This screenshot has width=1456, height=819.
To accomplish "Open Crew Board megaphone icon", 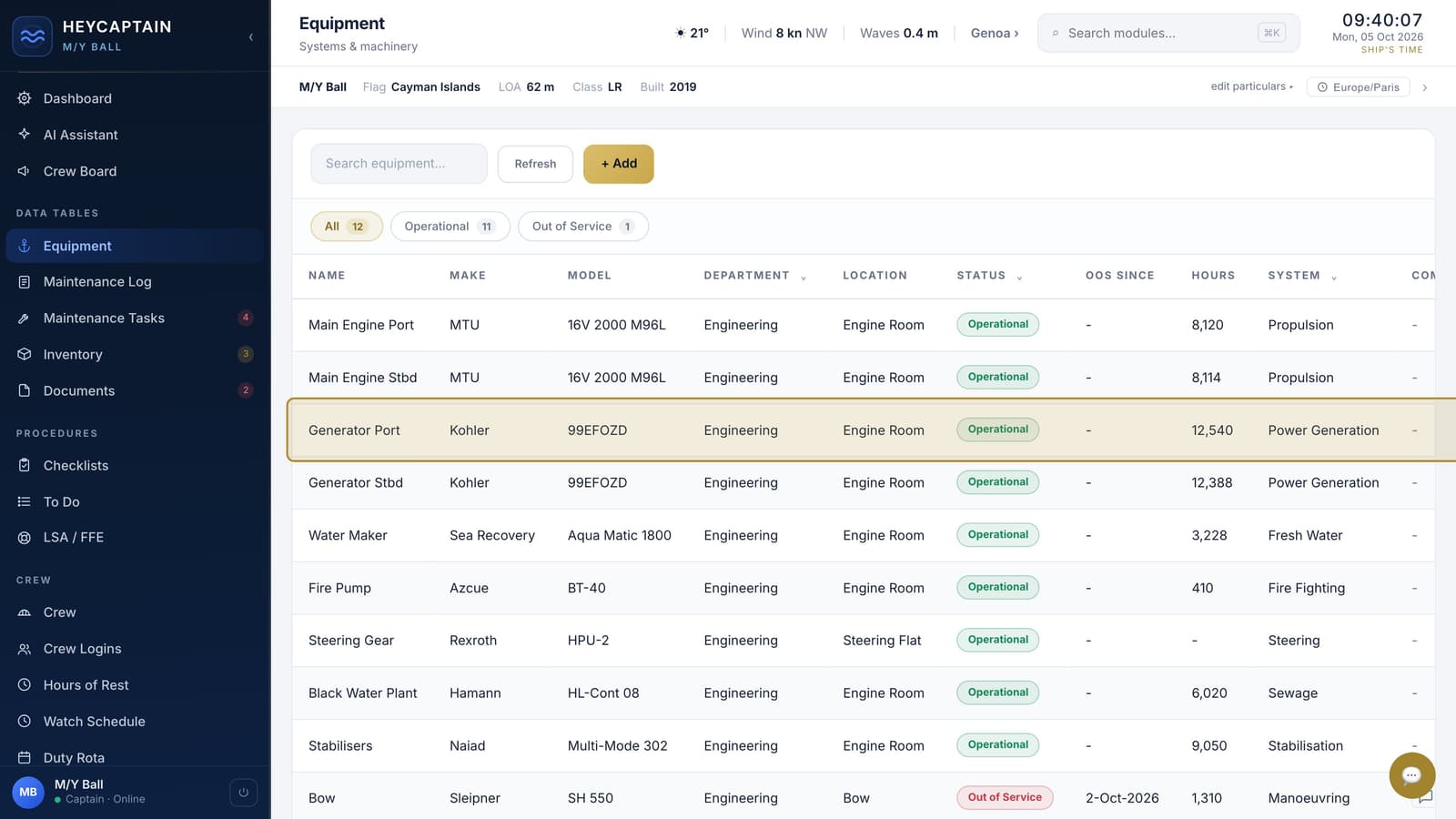I will click(25, 171).
